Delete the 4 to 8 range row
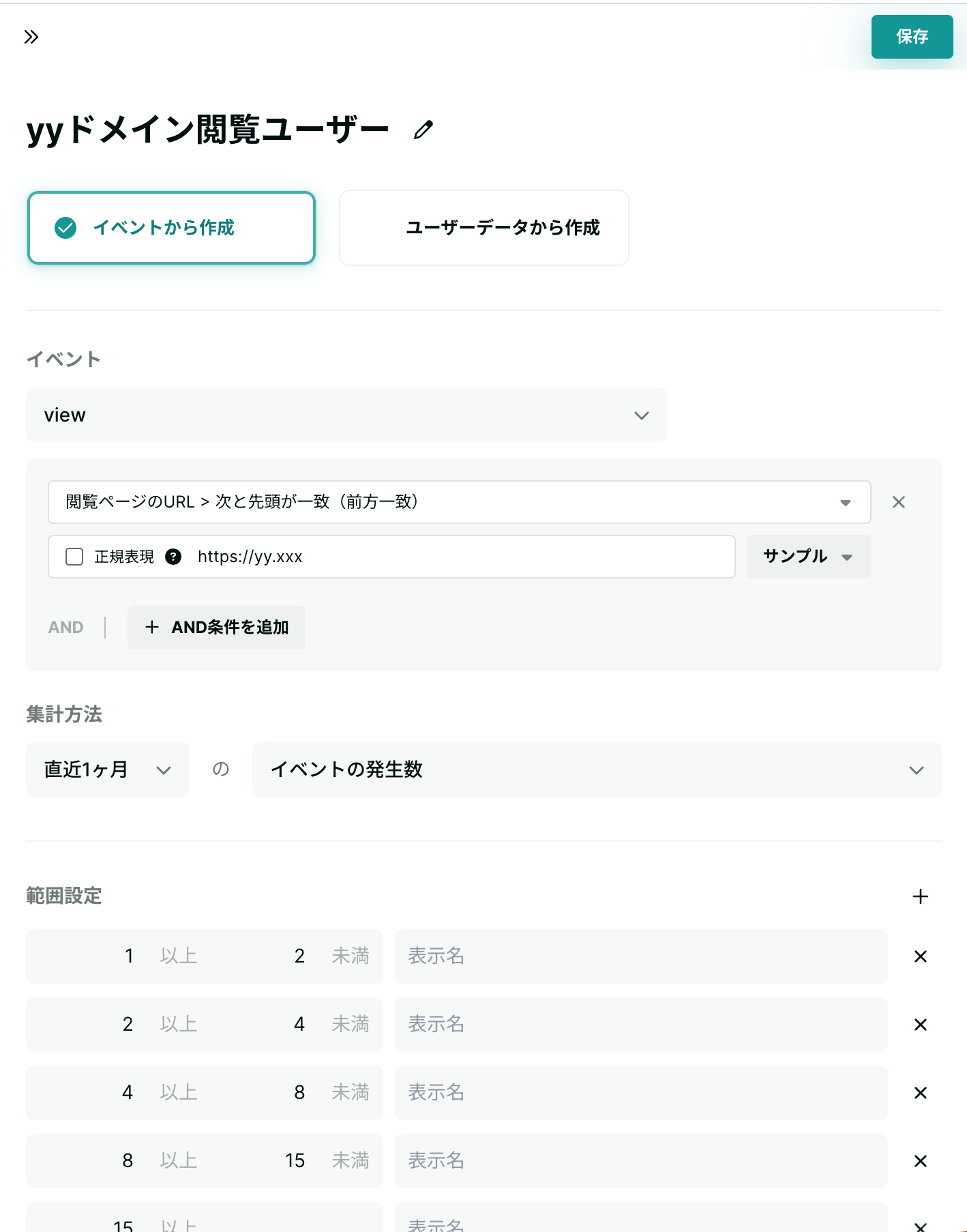Image resolution: width=967 pixels, height=1232 pixels. (x=921, y=1093)
